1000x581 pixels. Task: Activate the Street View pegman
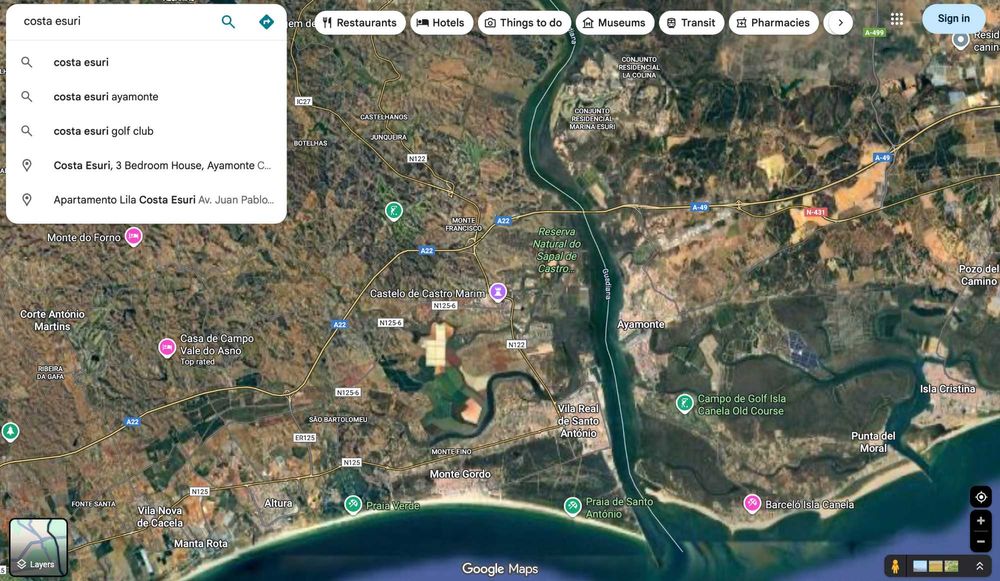[895, 566]
